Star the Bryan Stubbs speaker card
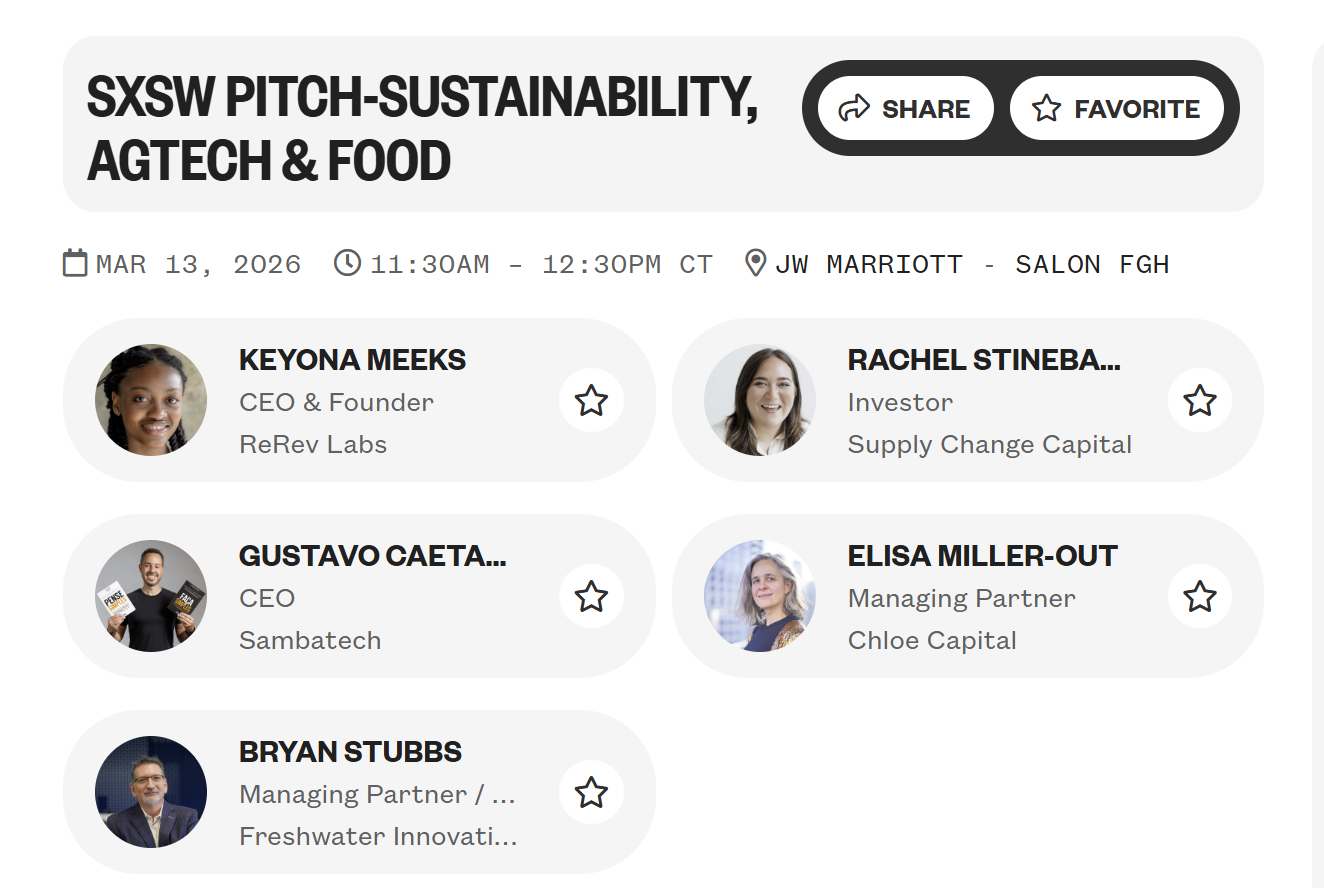1324x888 pixels. pos(591,793)
